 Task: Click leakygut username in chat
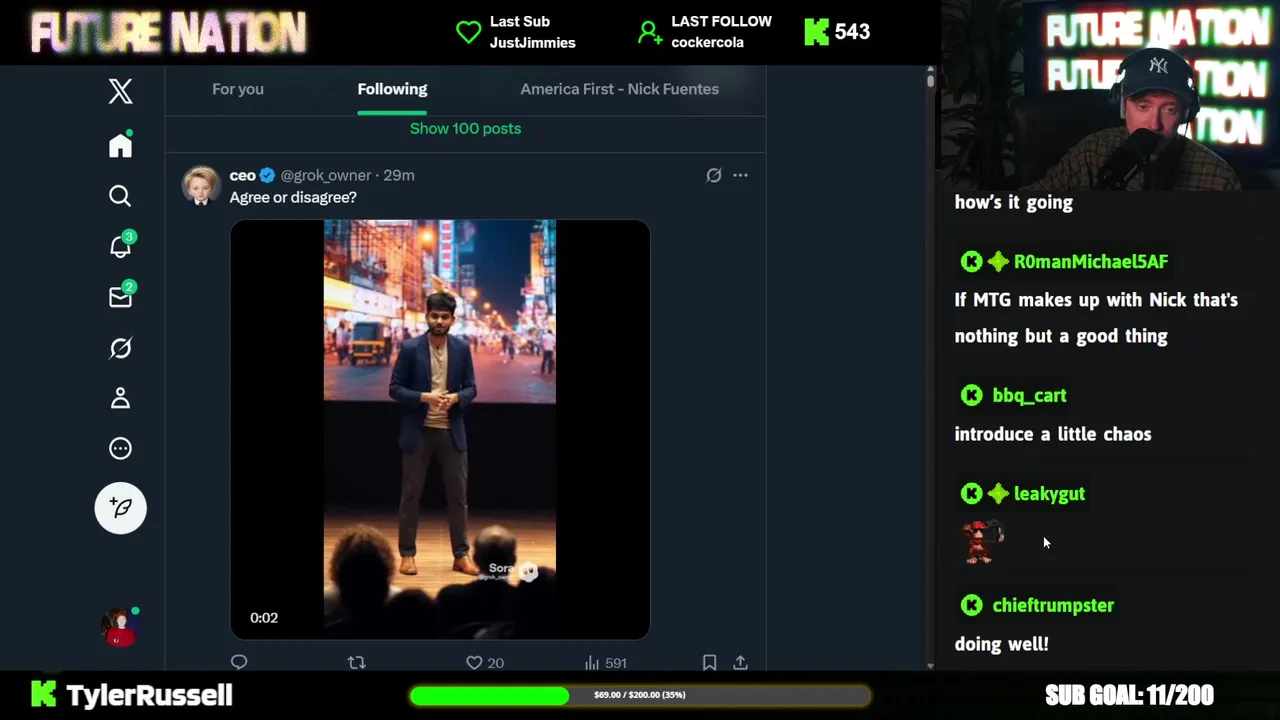[x=1049, y=494]
